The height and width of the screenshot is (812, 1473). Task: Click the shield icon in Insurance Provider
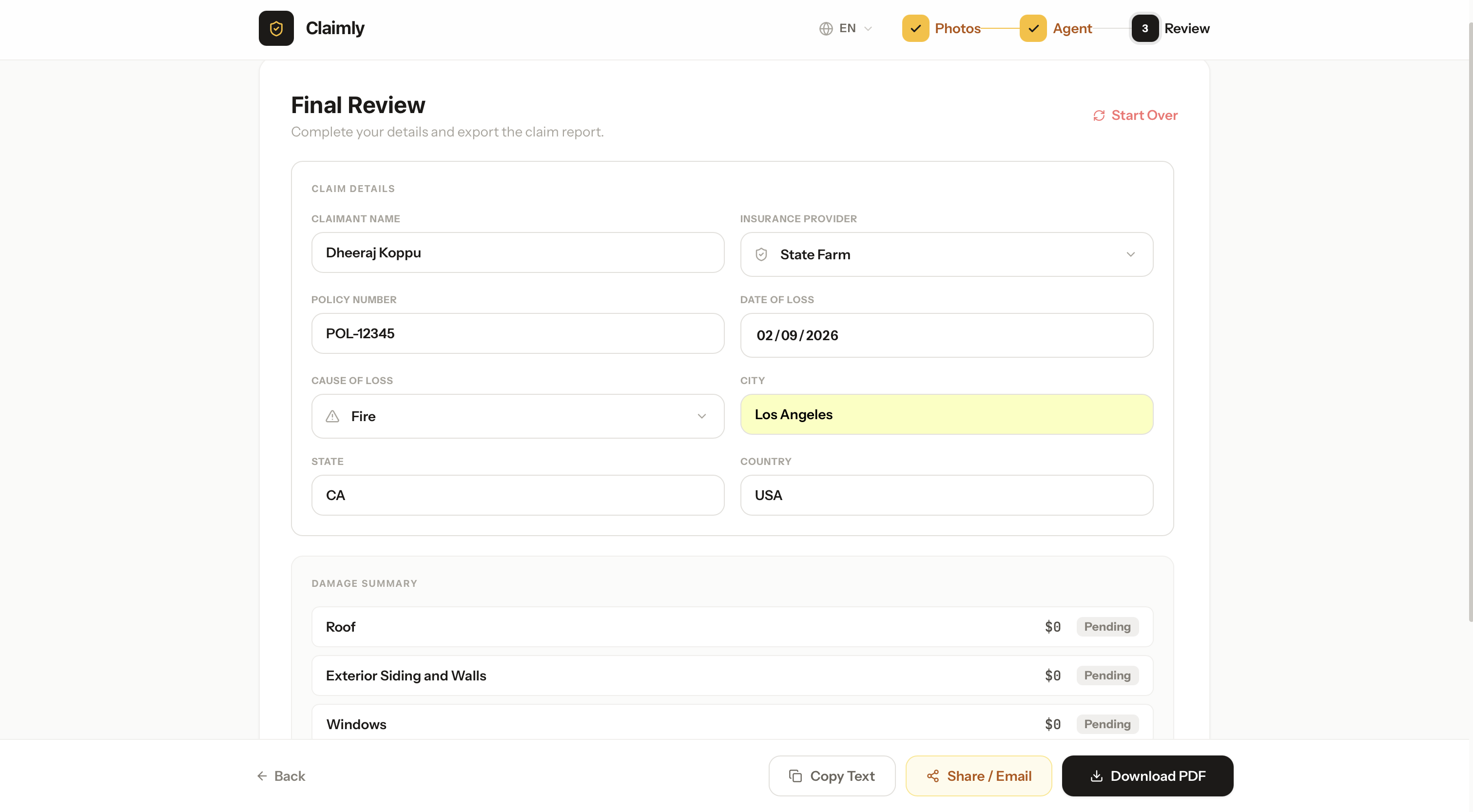(x=761, y=254)
